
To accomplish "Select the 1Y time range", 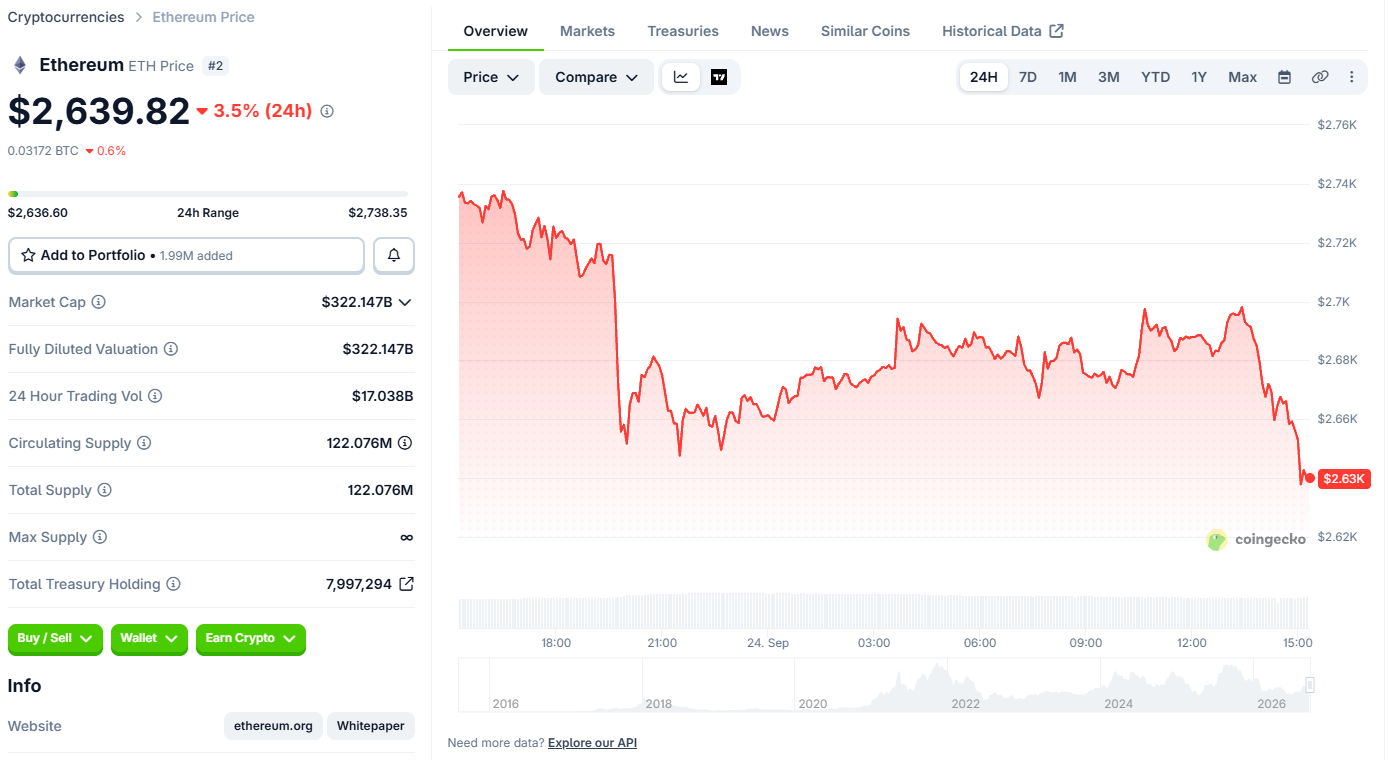I will pos(1199,77).
